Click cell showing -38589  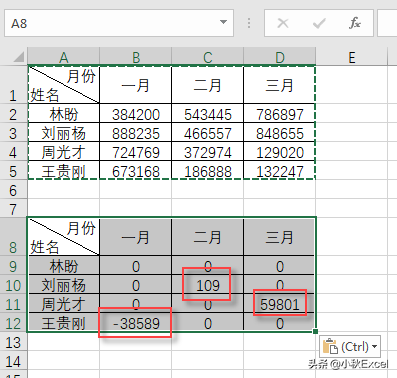tap(136, 322)
